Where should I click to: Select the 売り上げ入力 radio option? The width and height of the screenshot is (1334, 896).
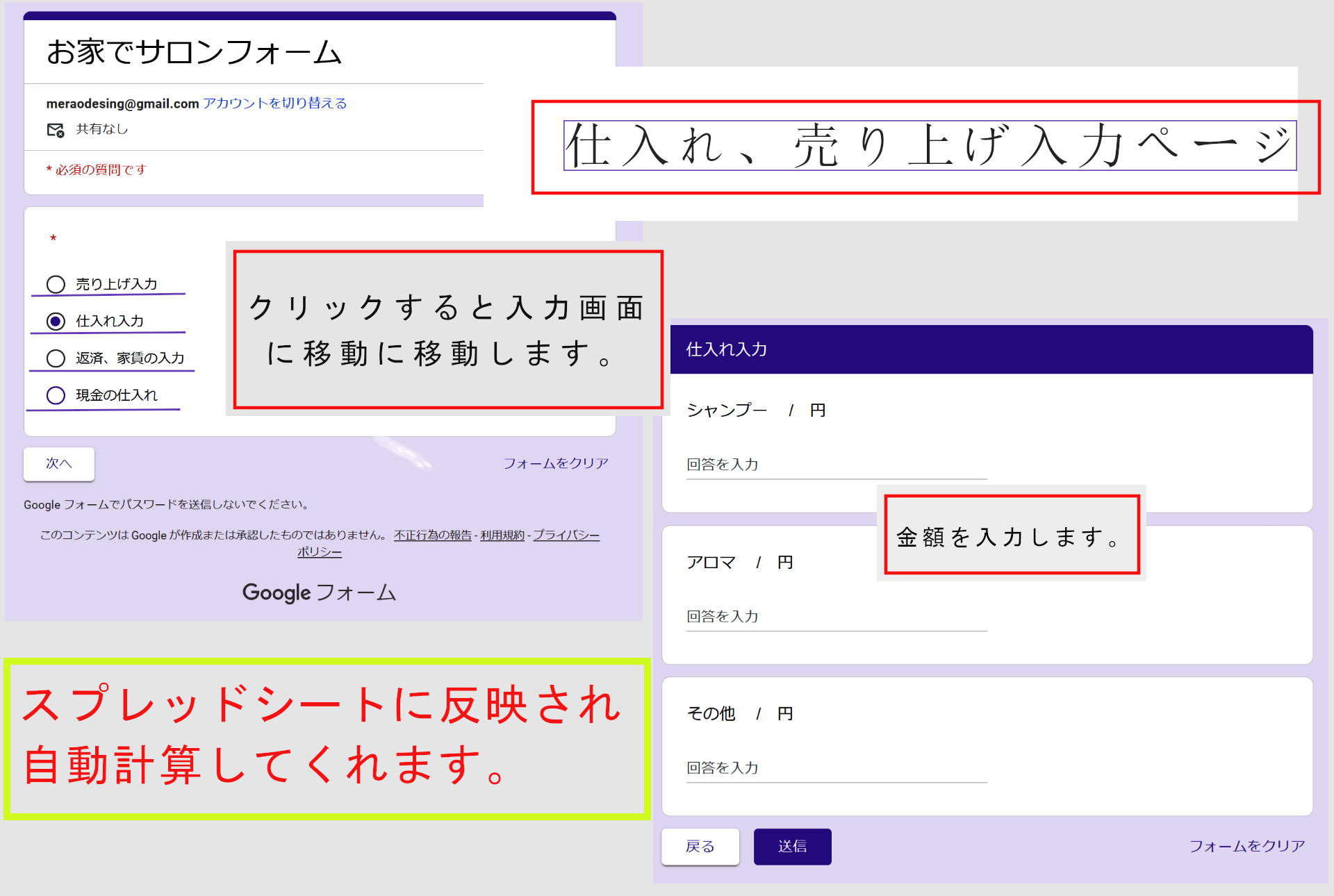pyautogui.click(x=56, y=284)
